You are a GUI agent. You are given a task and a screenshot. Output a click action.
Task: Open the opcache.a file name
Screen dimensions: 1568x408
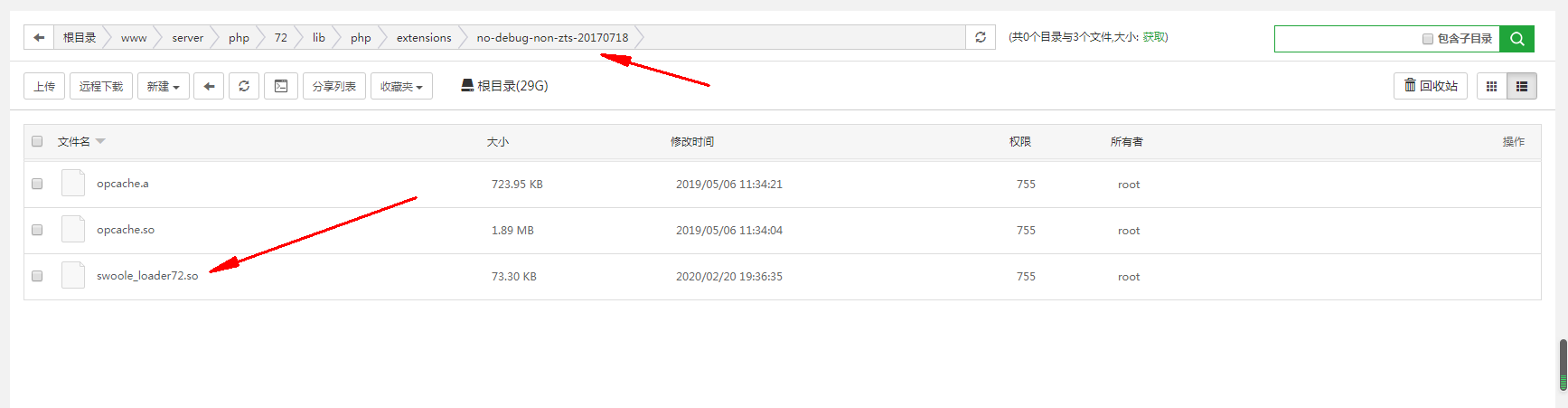(x=123, y=184)
